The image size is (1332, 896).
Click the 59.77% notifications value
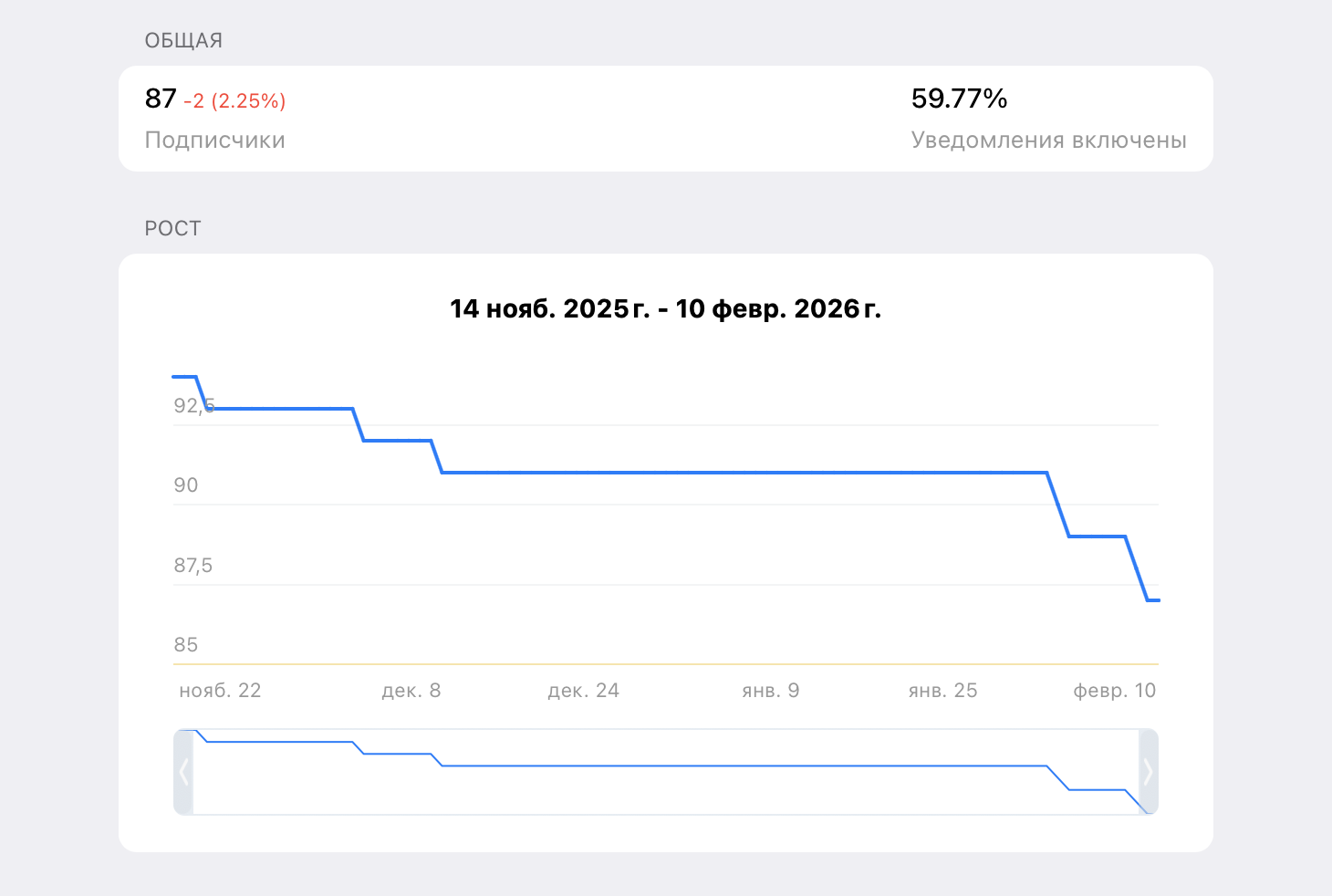tap(959, 99)
